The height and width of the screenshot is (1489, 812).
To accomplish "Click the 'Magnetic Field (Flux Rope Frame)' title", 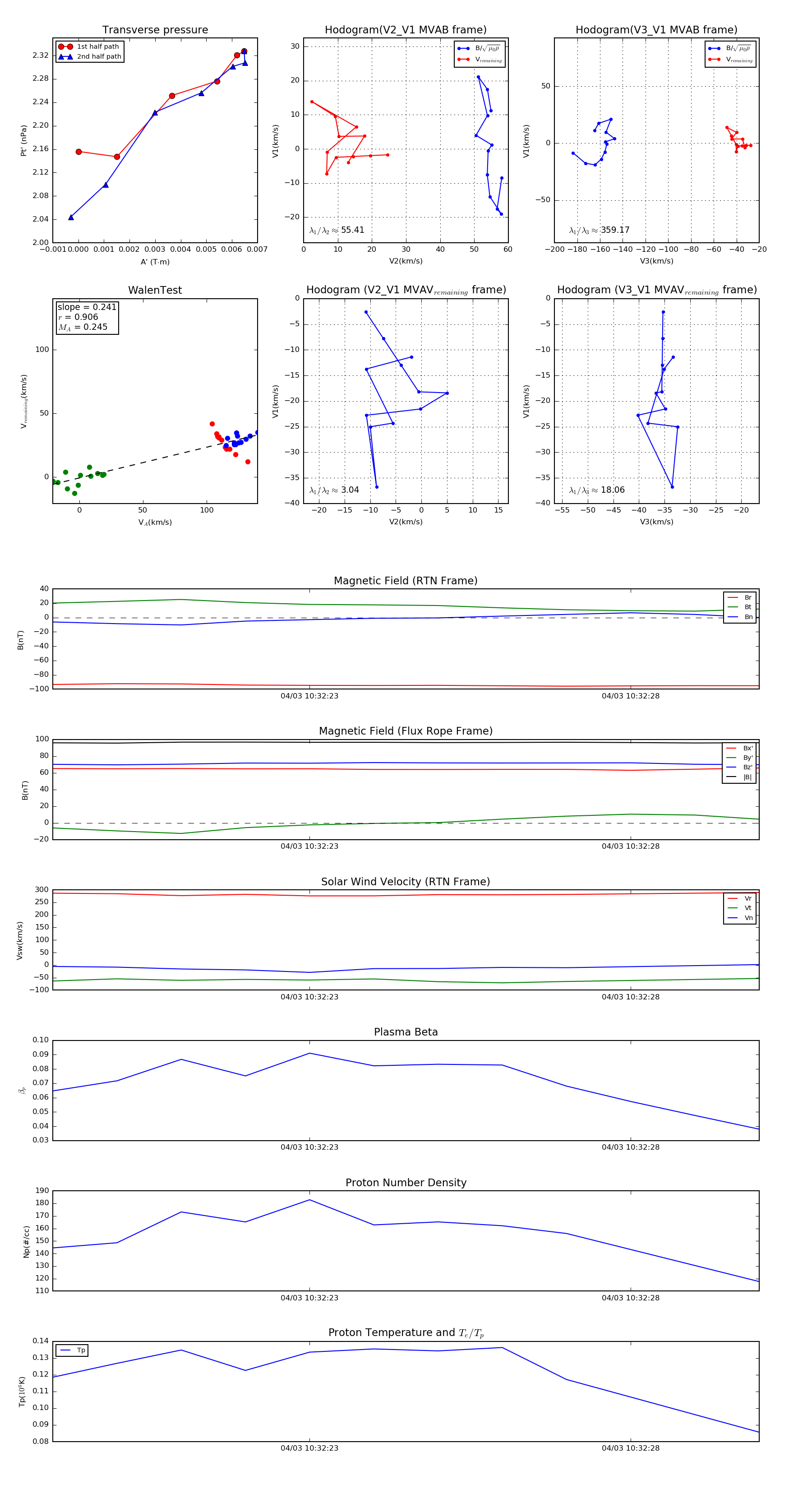I will [406, 731].
